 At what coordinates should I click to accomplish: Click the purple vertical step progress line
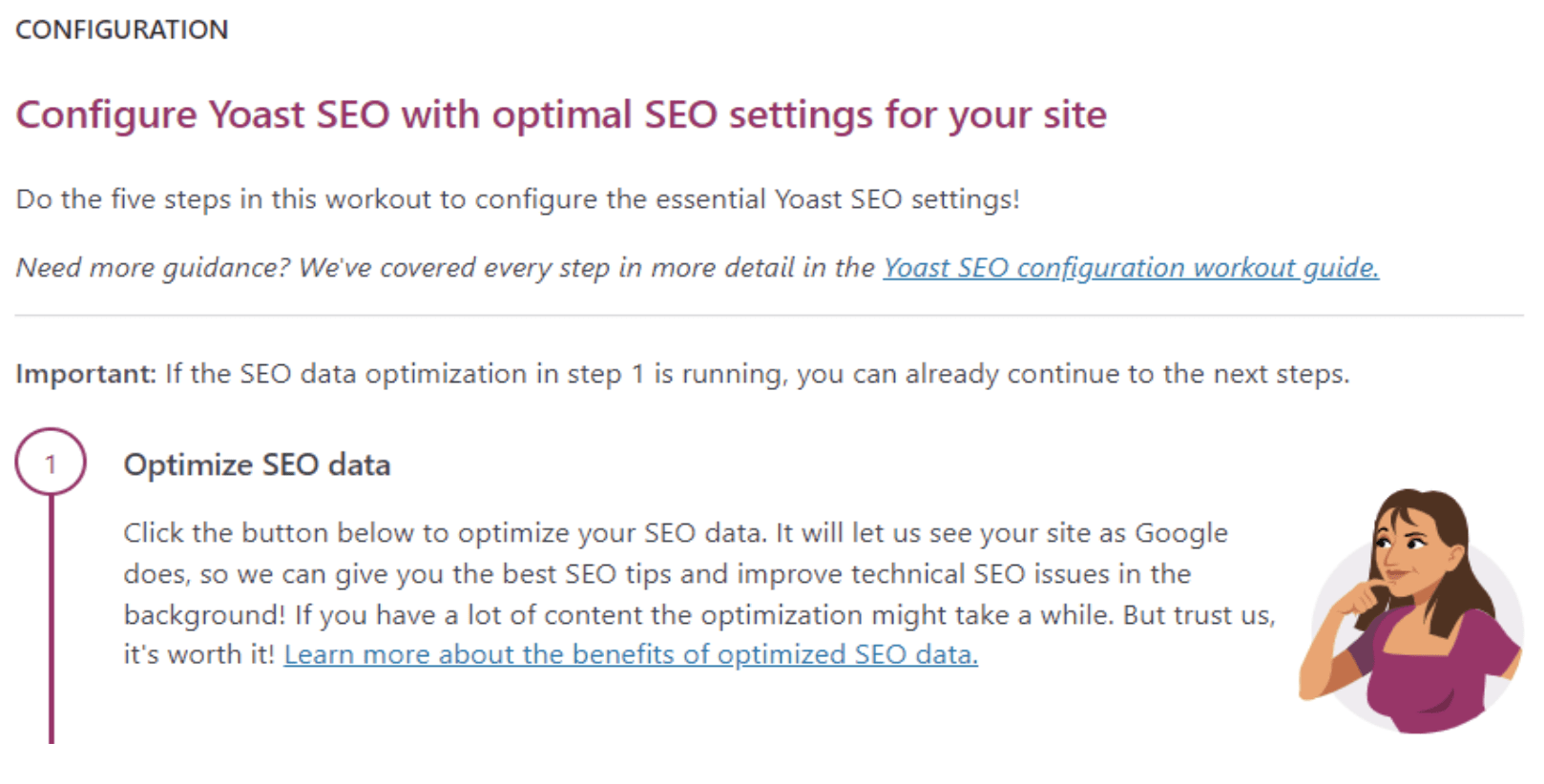52,618
